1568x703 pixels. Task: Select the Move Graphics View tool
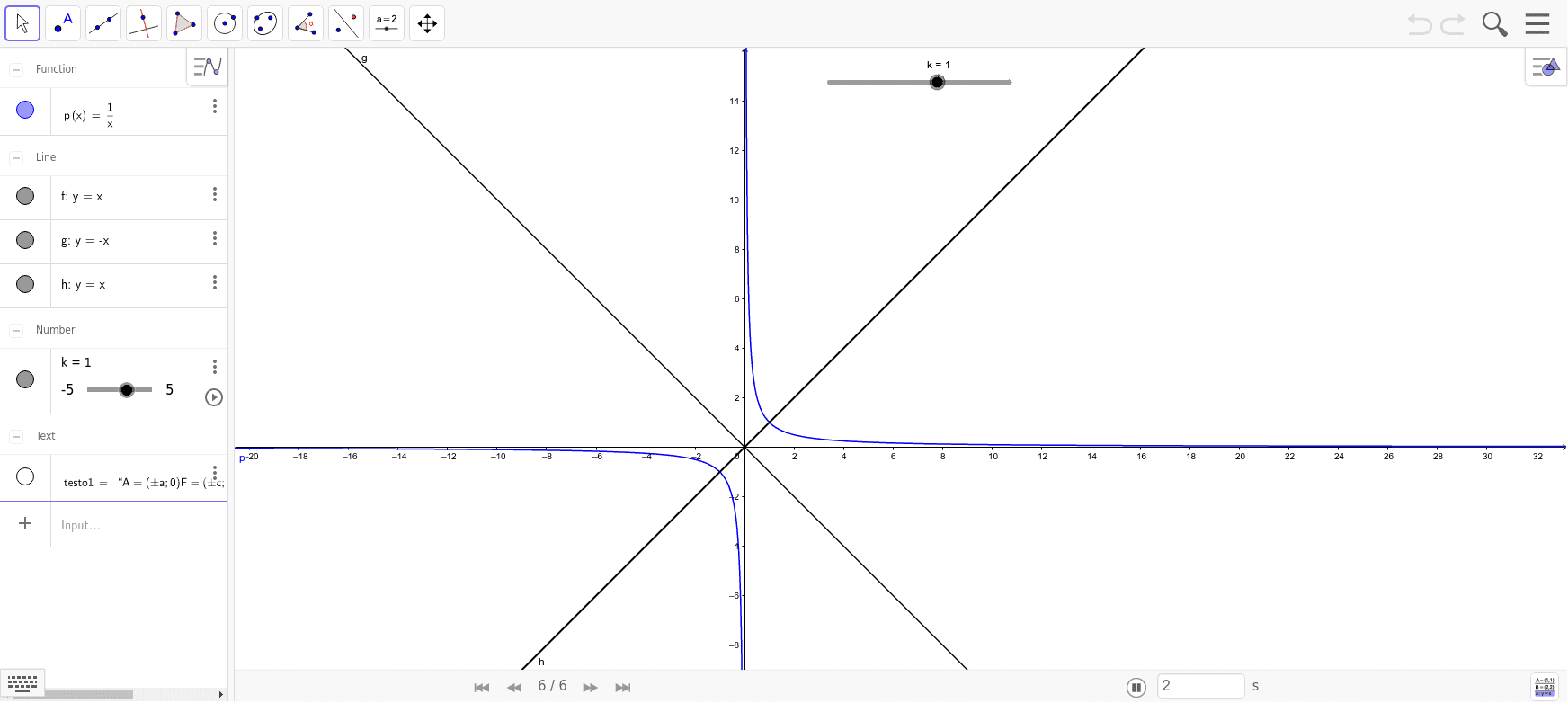tap(427, 23)
